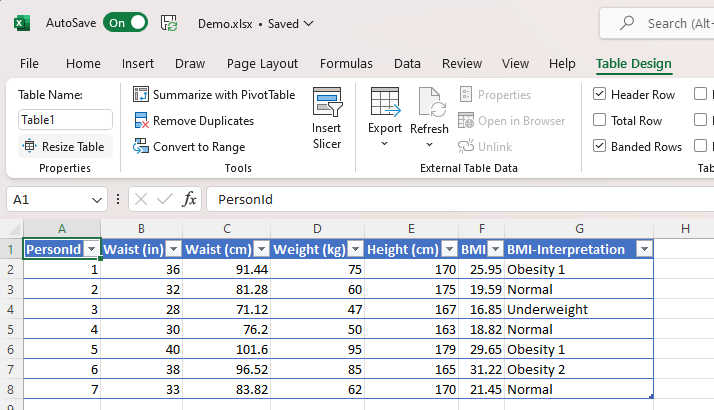Click the Obesity 2 cell
Viewport: 714px width, 410px height.
[579, 369]
